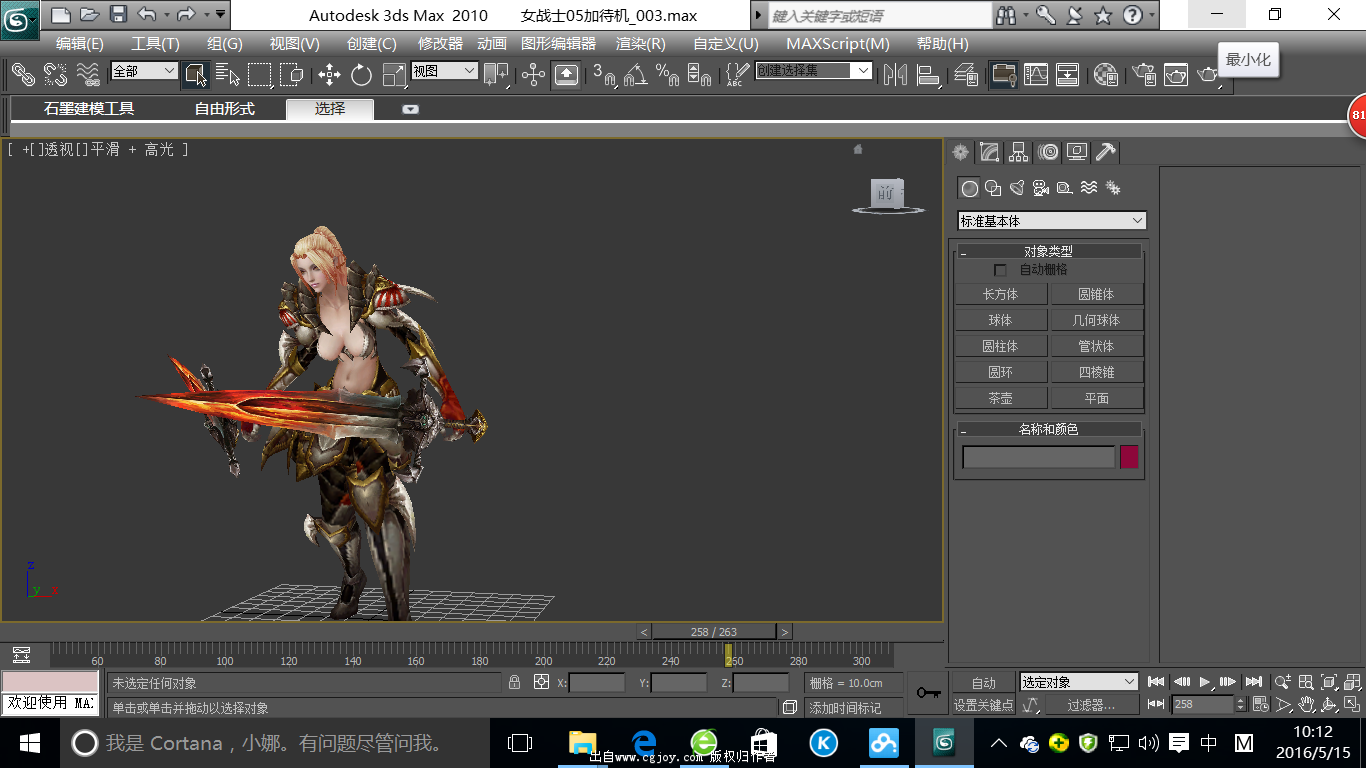Viewport: 1366px width, 768px height.
Task: Open Edit Named Selection Sets icon
Action: pos(738,74)
